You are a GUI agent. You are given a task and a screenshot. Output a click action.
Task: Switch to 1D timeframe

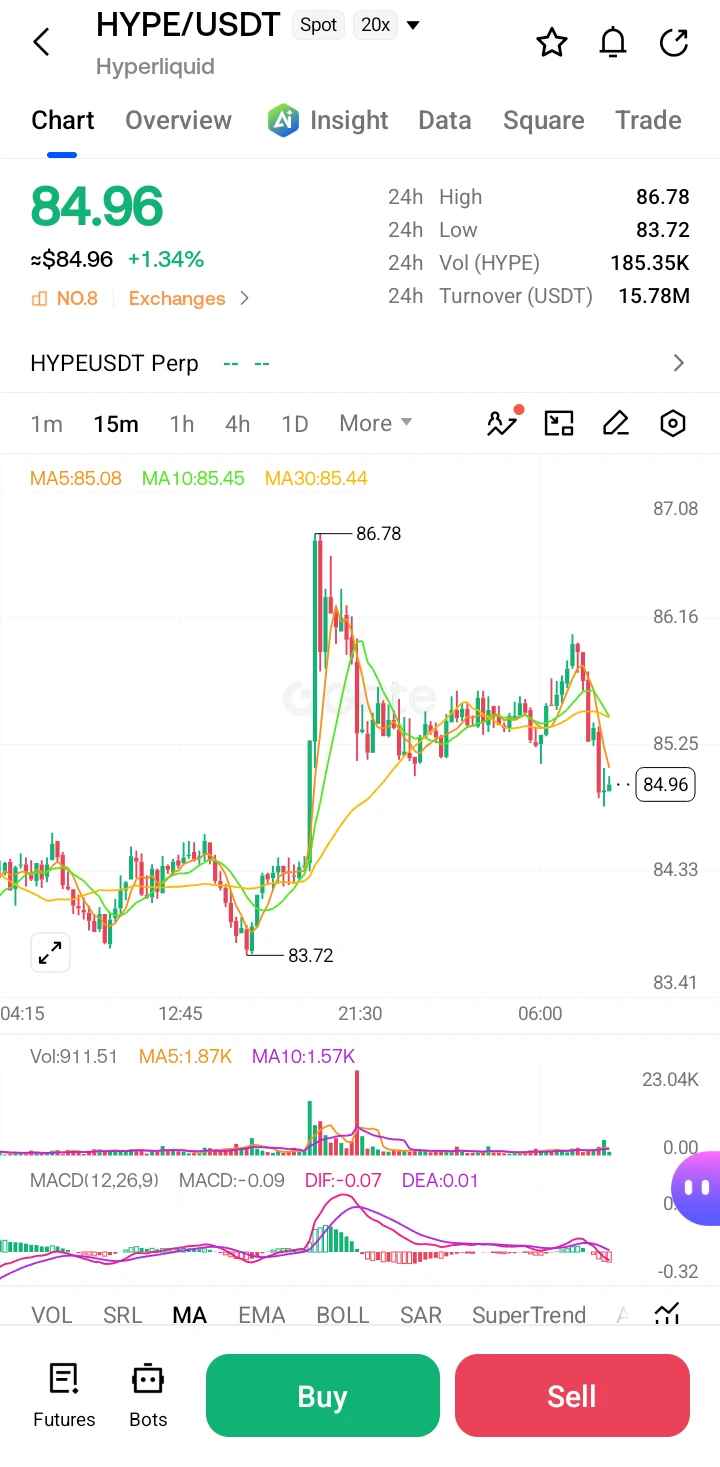pyautogui.click(x=295, y=423)
